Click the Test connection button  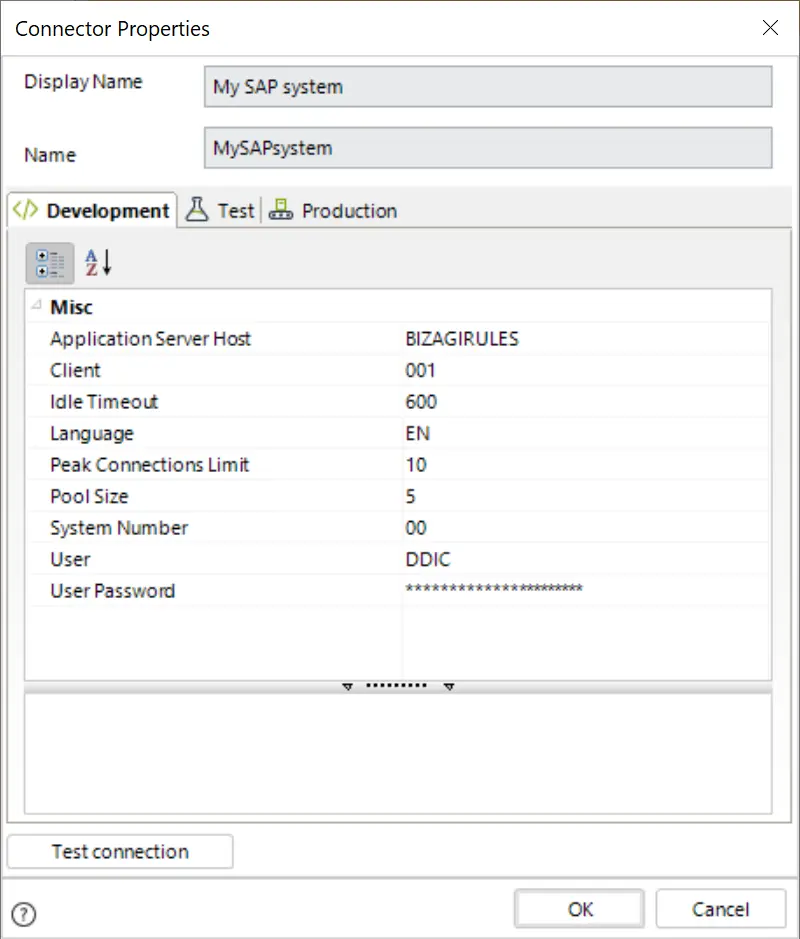(x=120, y=851)
